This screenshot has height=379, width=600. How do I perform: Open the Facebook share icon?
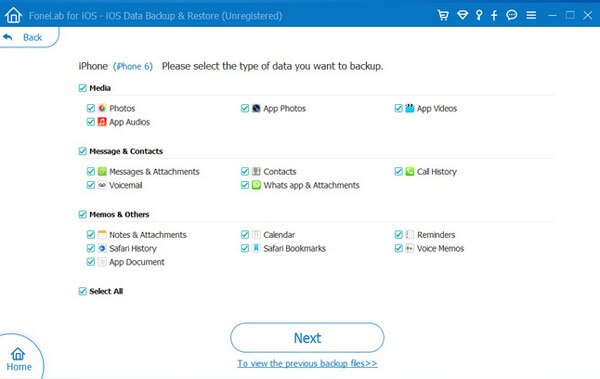click(494, 15)
